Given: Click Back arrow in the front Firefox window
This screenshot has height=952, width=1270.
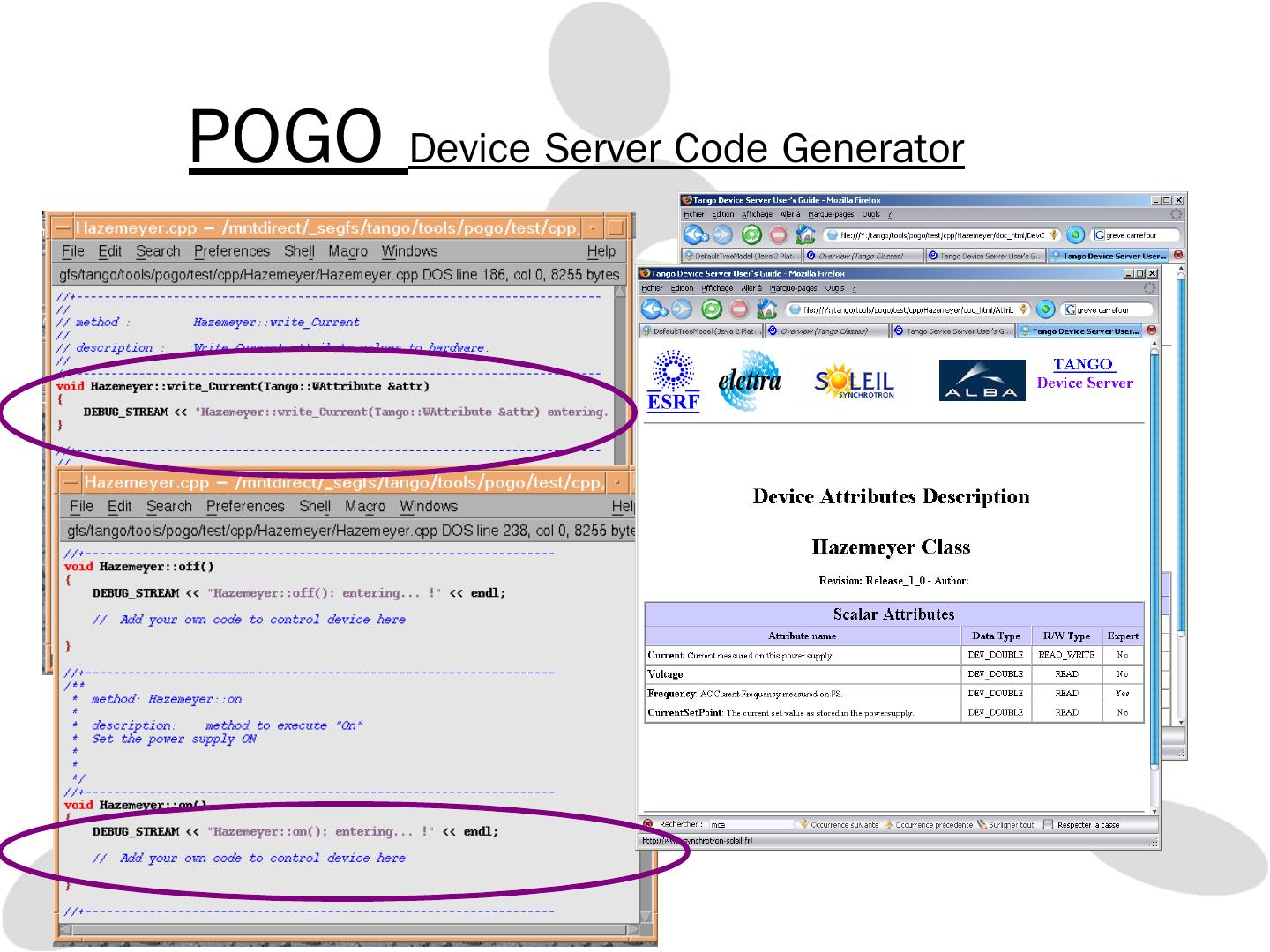Looking at the screenshot, I should [654, 309].
